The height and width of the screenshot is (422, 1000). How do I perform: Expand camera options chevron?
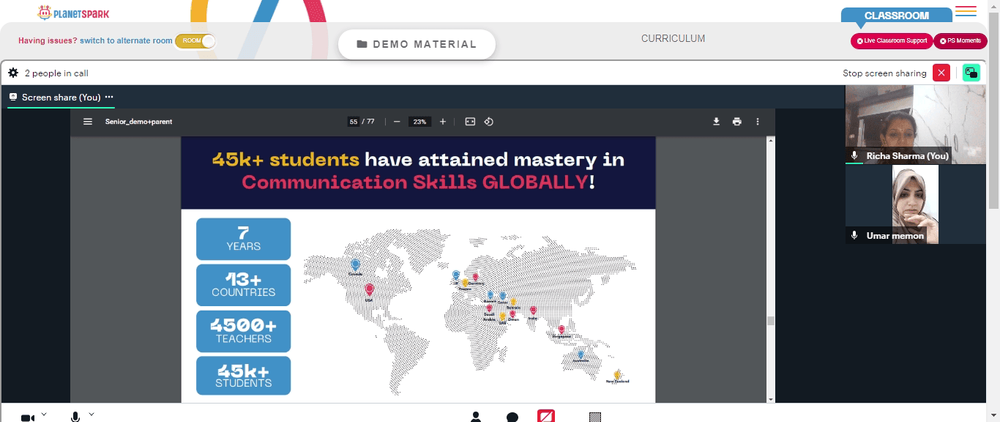click(44, 414)
